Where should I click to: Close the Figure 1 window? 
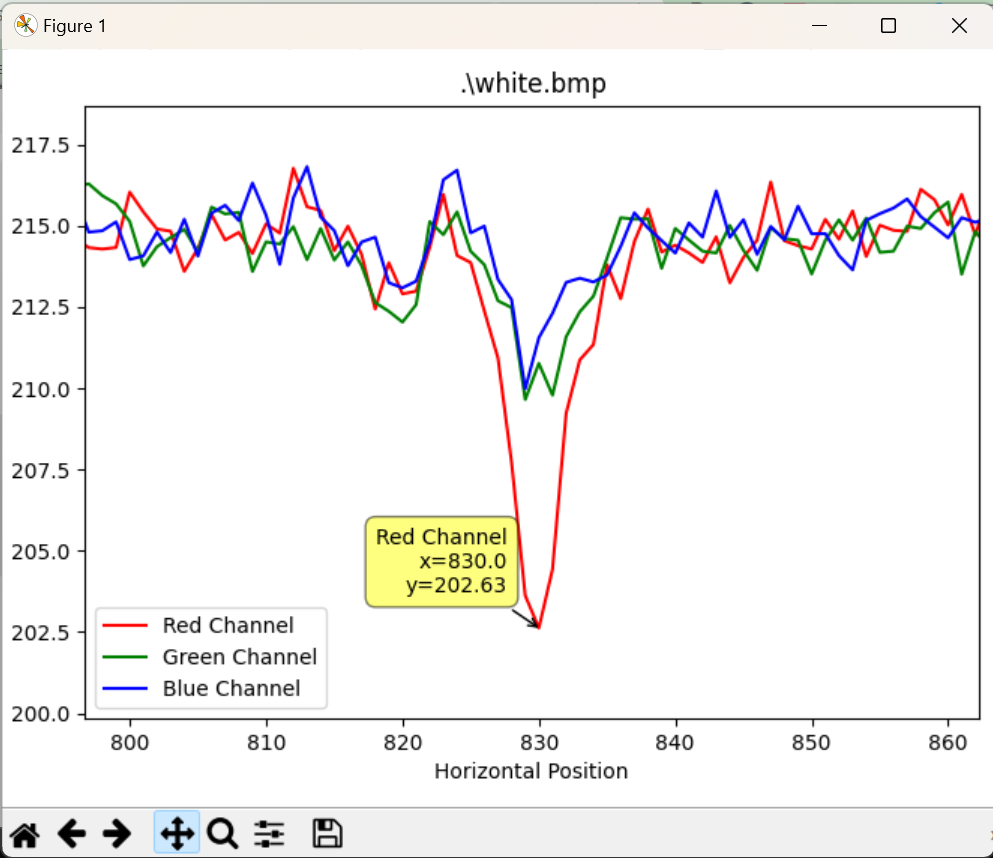959,25
